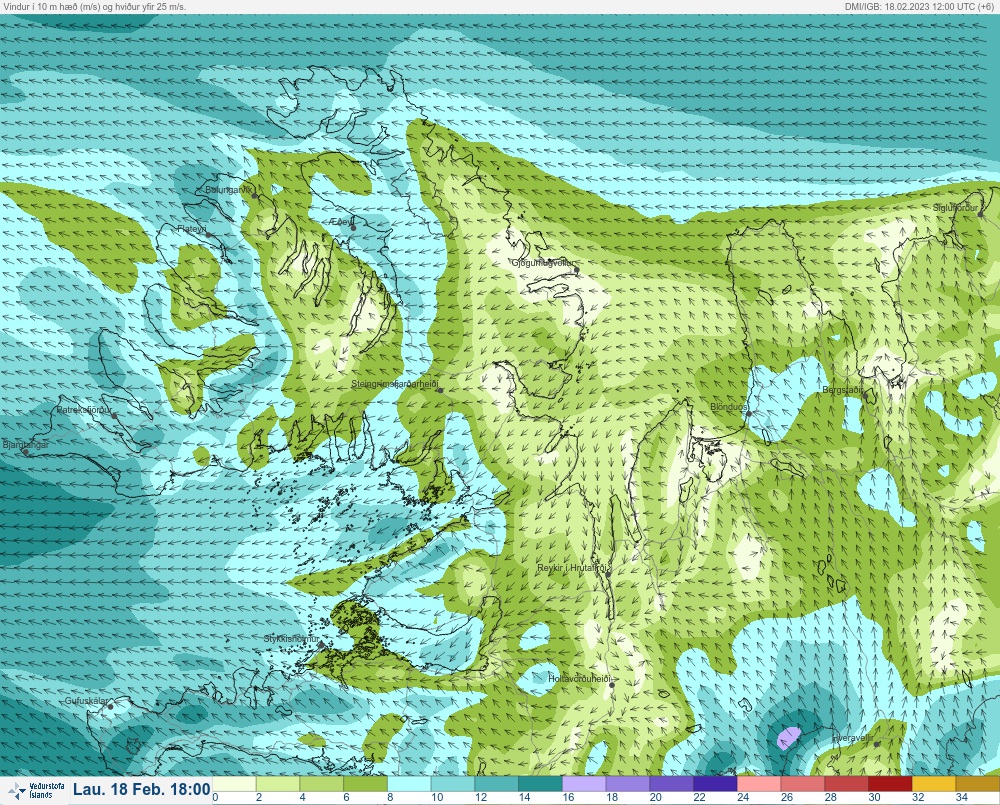Select the pink 24–26 m/s legend swatch
This screenshot has width=1000, height=805.
[759, 783]
